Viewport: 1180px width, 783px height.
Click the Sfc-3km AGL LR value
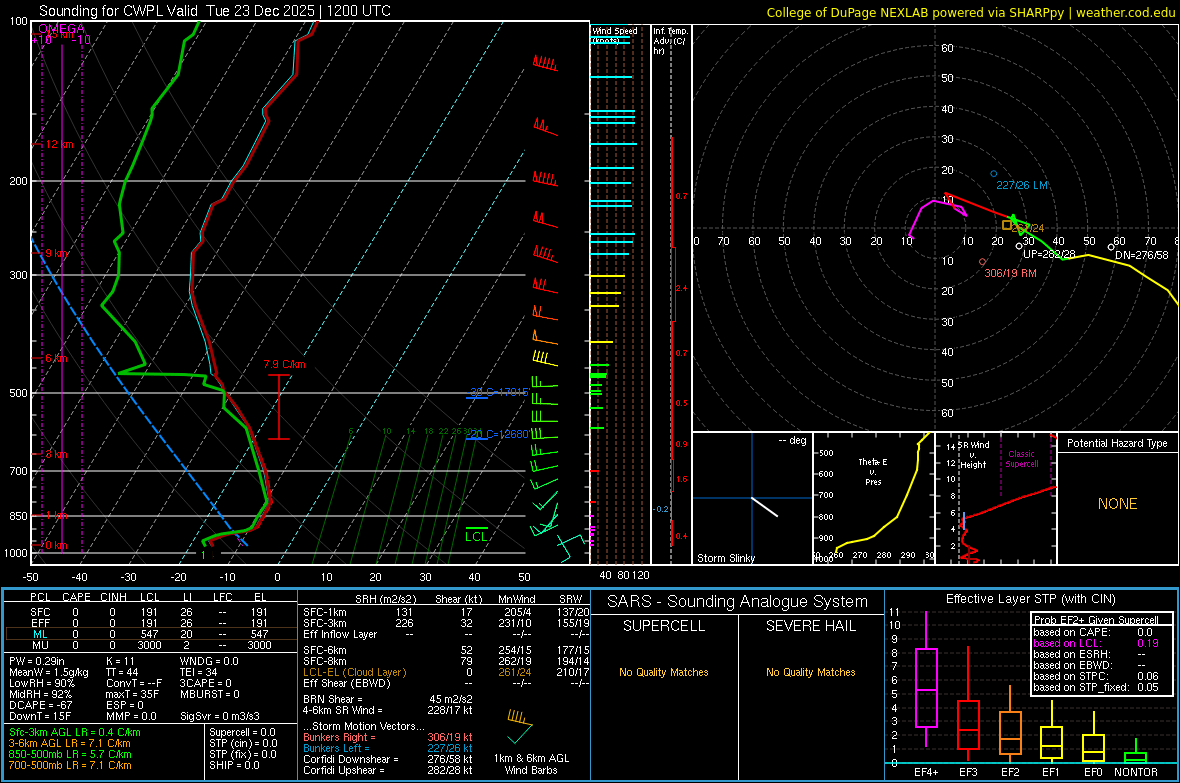(75, 733)
